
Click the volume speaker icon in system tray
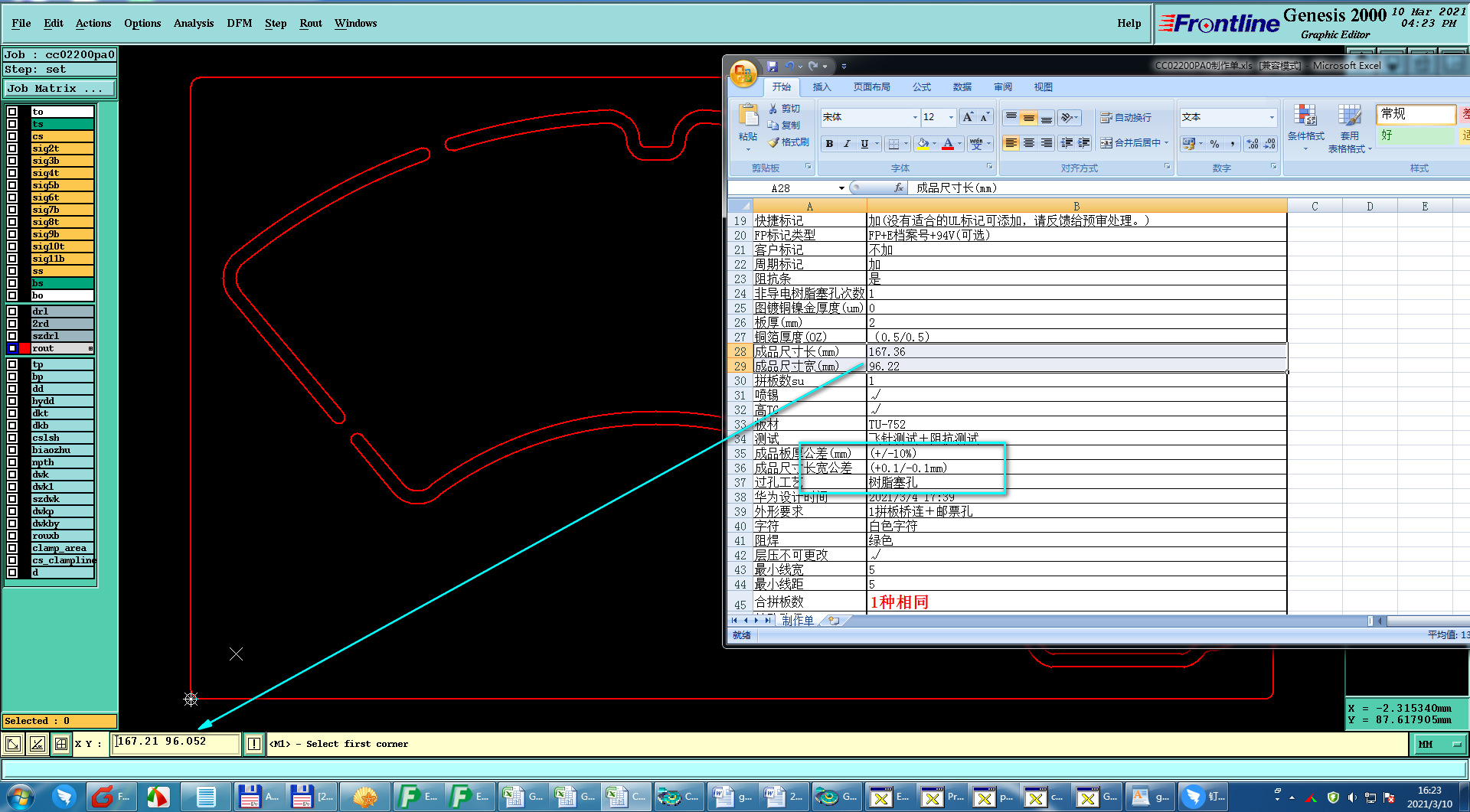click(1352, 797)
